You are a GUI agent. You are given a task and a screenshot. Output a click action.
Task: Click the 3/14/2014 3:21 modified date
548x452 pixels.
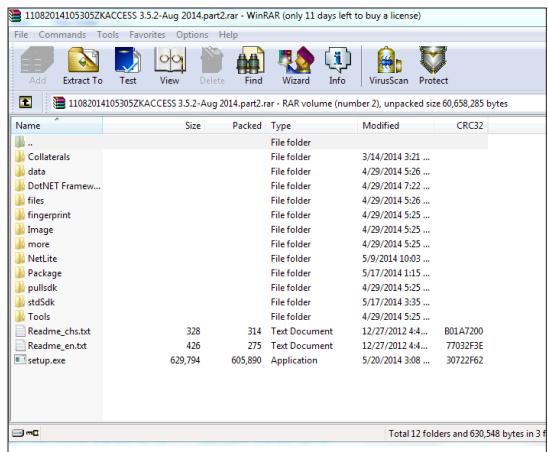(396, 157)
